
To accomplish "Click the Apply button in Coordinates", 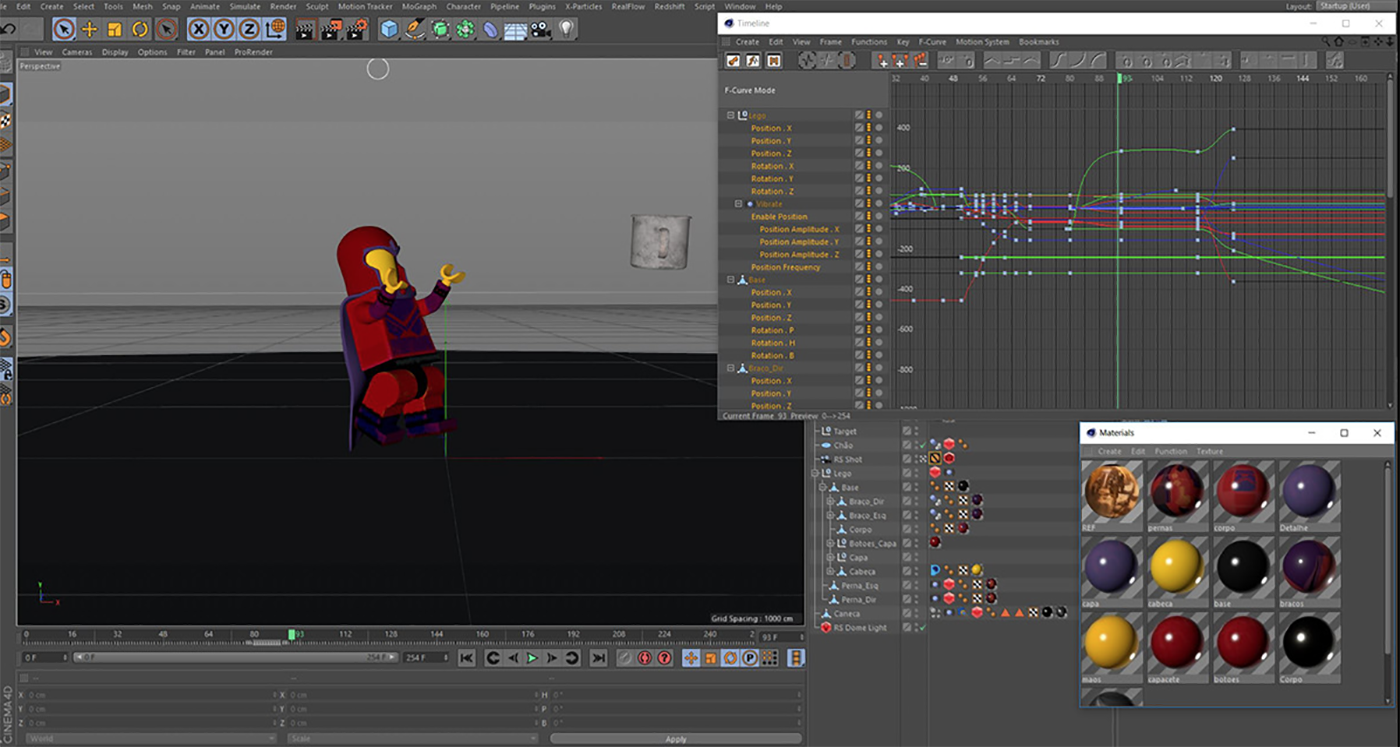I will click(x=676, y=739).
